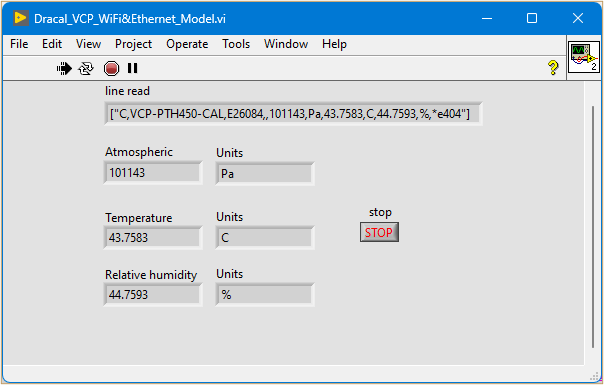Viewport: 604px width, 385px height.
Task: Pause execution with the pause icon
Action: pos(133,68)
